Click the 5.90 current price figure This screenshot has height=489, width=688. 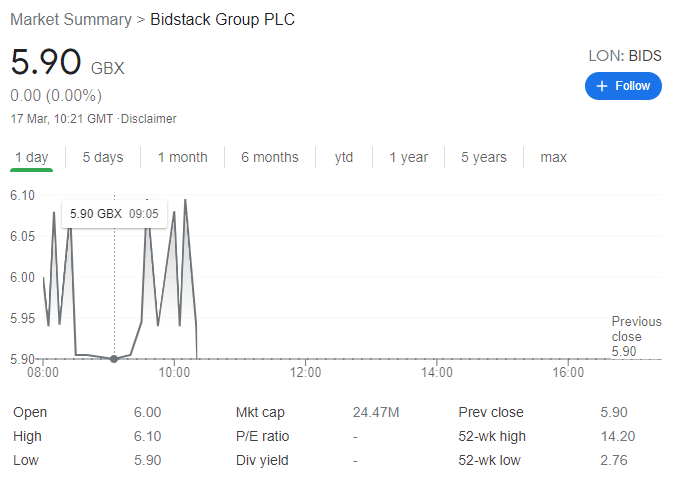point(46,62)
